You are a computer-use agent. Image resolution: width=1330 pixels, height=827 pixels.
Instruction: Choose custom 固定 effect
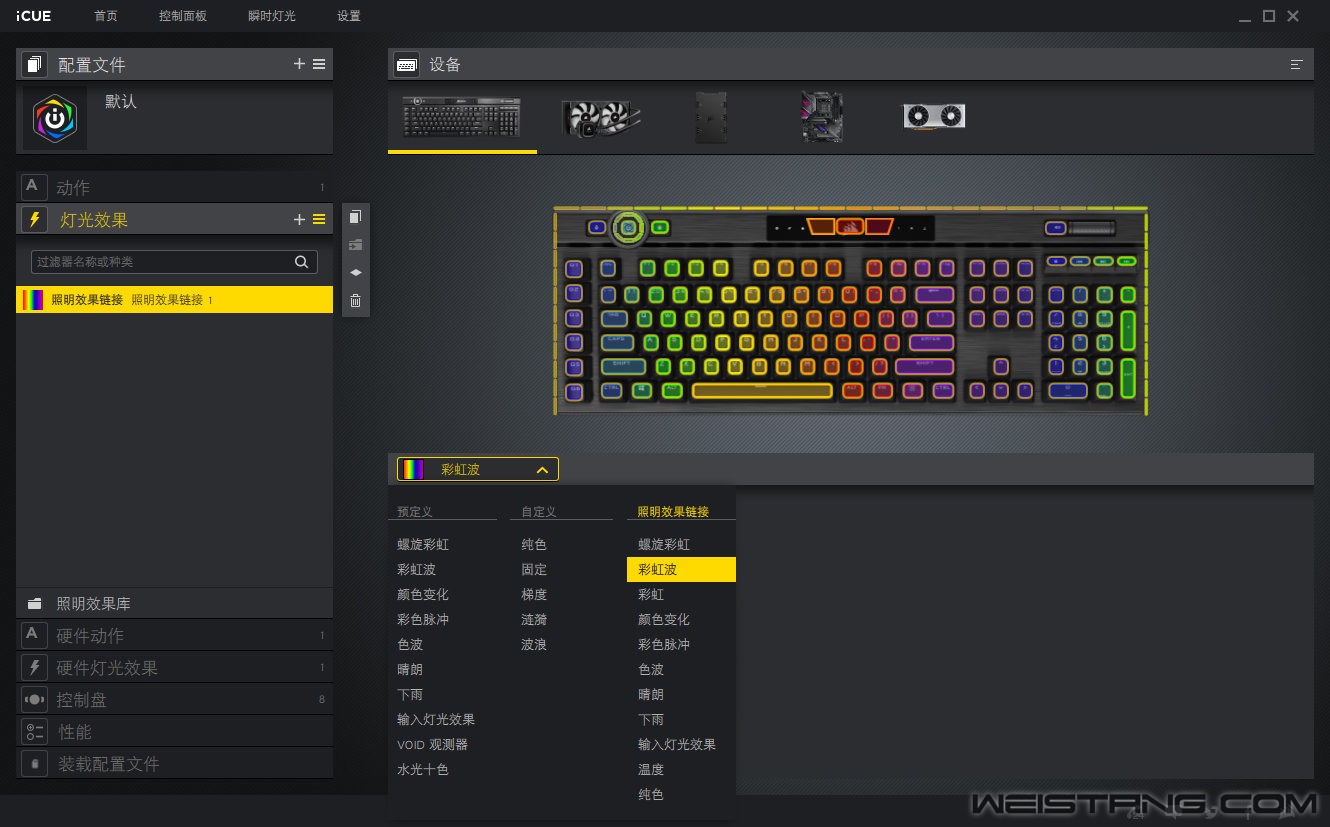point(534,570)
